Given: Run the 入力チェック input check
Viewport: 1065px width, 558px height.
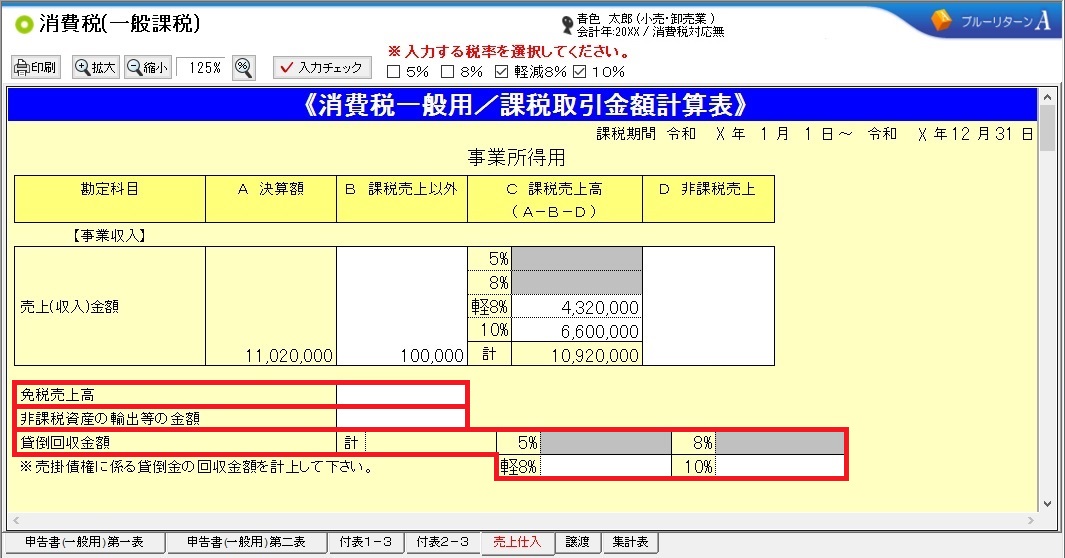Looking at the screenshot, I should (322, 67).
